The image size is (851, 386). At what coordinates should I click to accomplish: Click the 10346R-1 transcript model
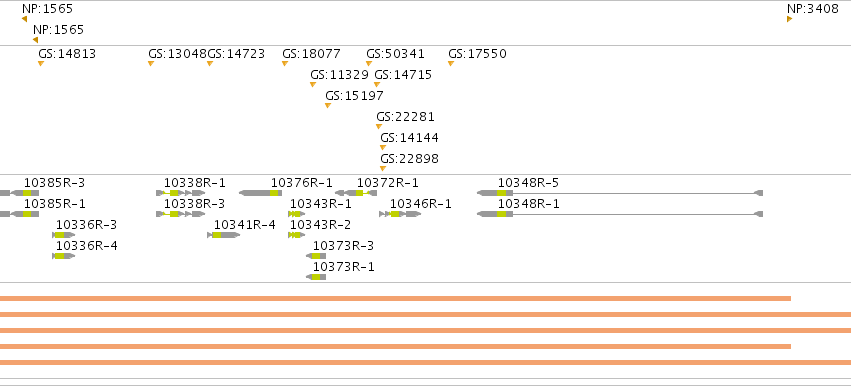click(x=400, y=214)
